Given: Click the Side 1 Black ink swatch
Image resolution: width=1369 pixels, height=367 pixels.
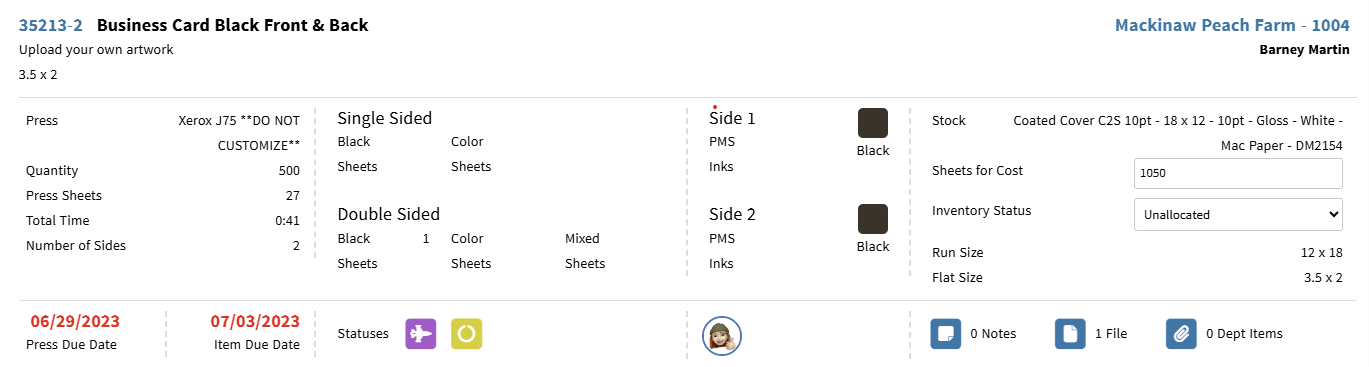Looking at the screenshot, I should (873, 123).
